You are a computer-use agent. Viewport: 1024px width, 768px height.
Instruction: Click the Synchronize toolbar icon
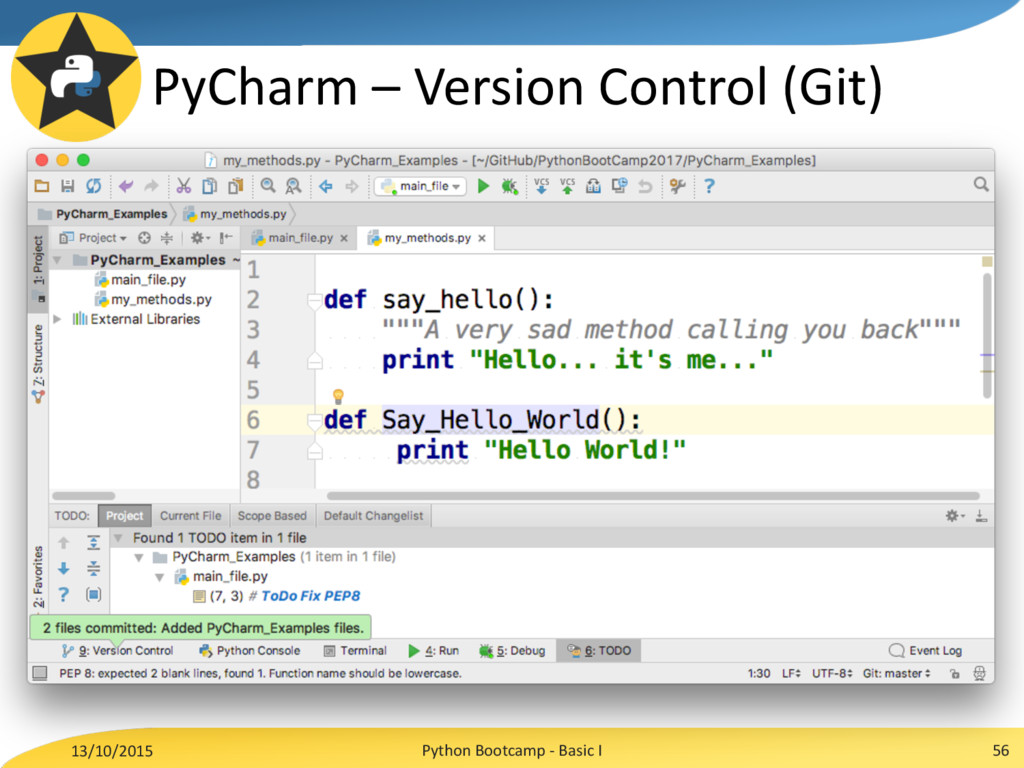[x=93, y=186]
